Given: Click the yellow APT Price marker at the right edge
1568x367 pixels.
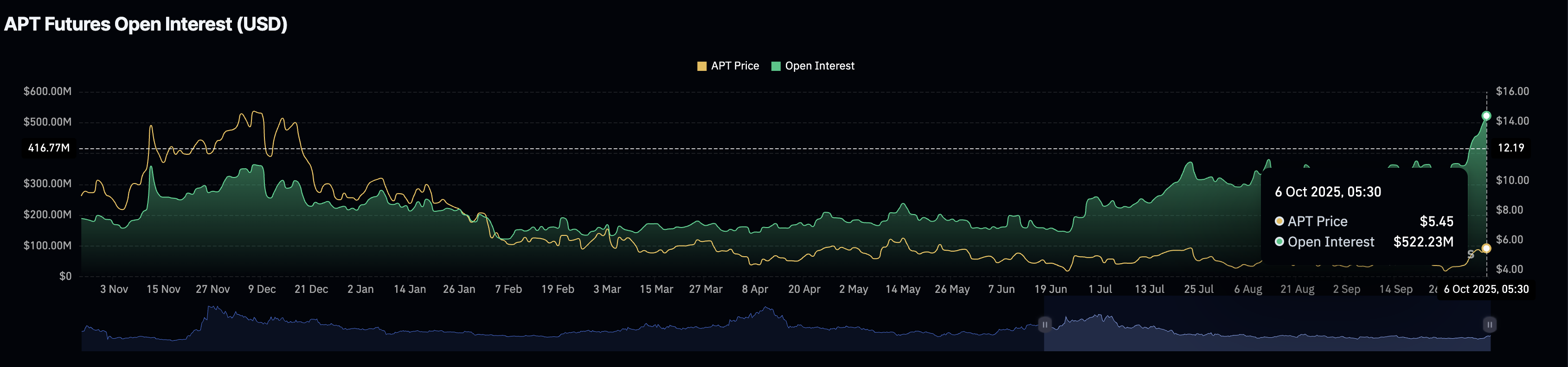Looking at the screenshot, I should [x=1486, y=248].
